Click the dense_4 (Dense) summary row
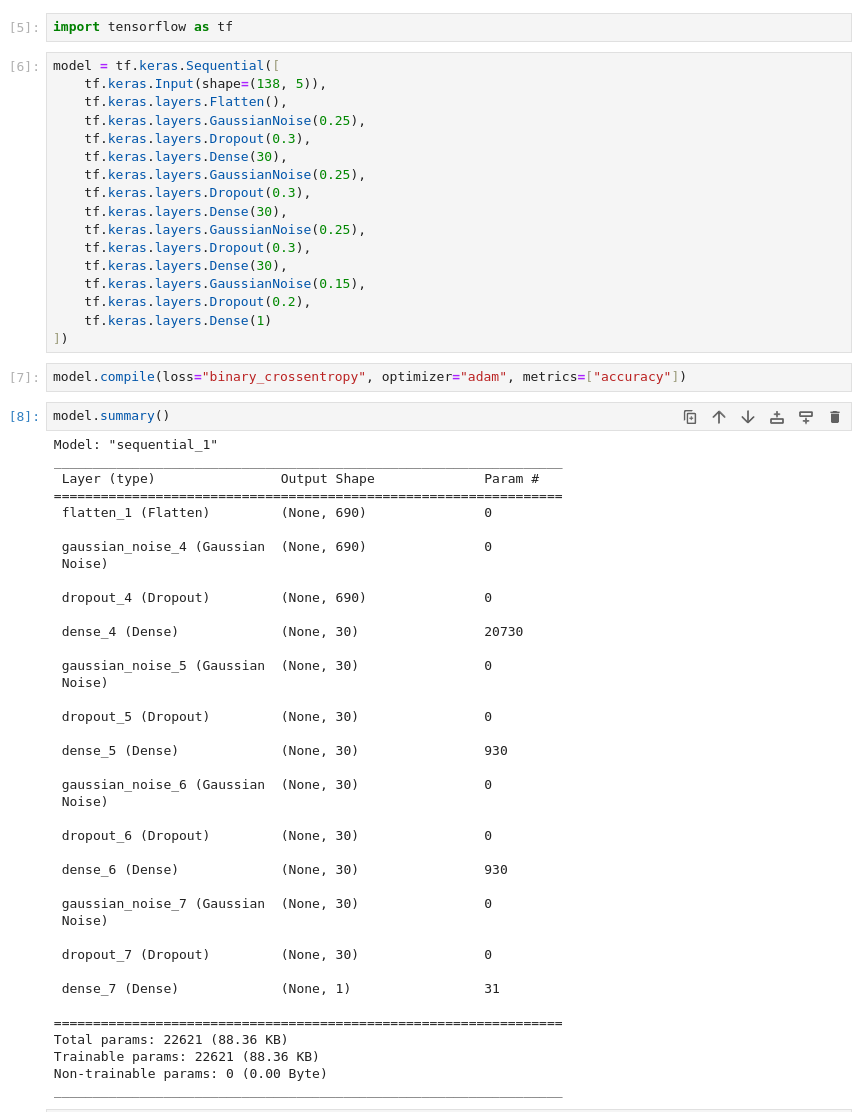 [120, 632]
